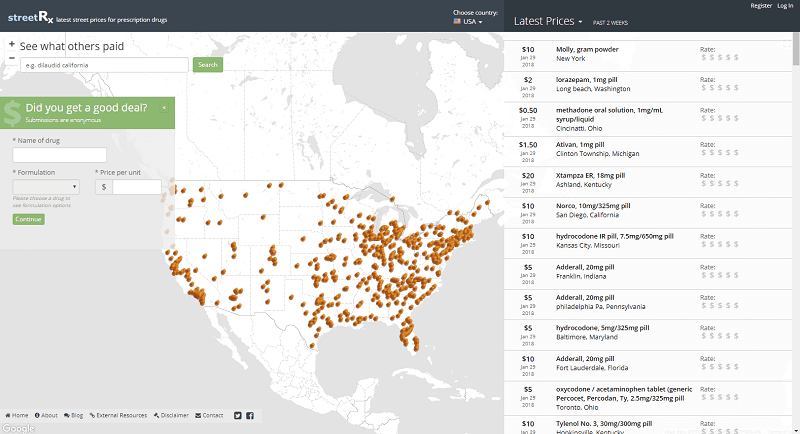Screen dimensions: 800x434
Task: Open the Log In link
Action: [x=785, y=6]
